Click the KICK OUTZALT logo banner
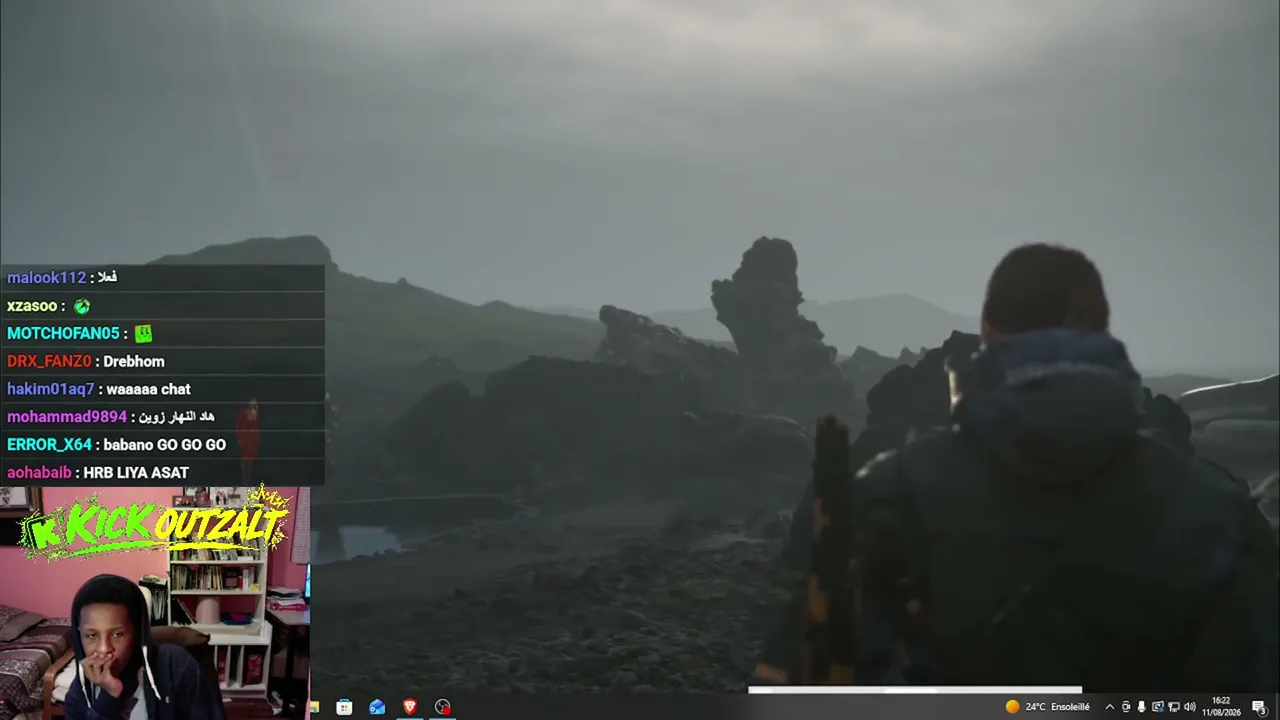The width and height of the screenshot is (1280, 720). 156,525
